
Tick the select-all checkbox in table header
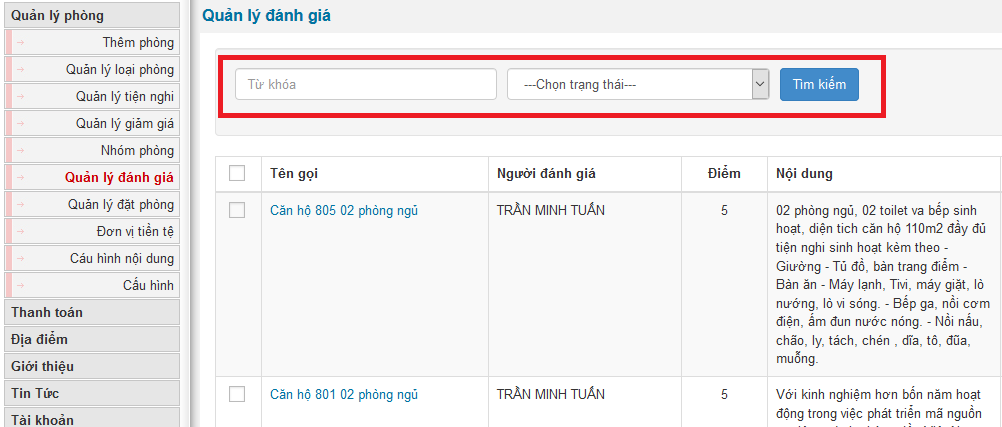(x=237, y=174)
